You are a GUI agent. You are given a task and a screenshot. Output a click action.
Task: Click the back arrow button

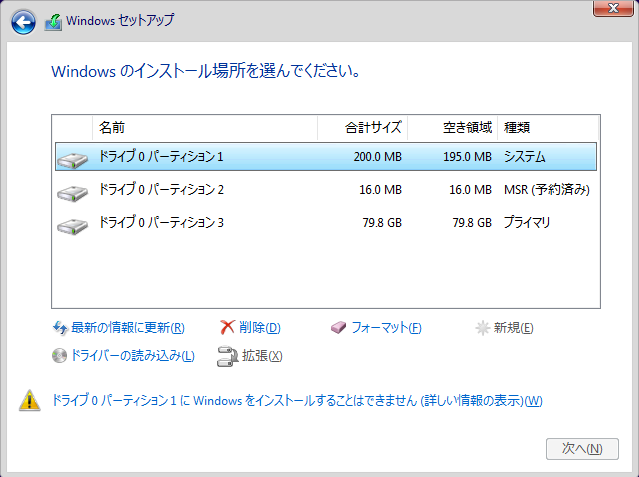pyautogui.click(x=23, y=20)
